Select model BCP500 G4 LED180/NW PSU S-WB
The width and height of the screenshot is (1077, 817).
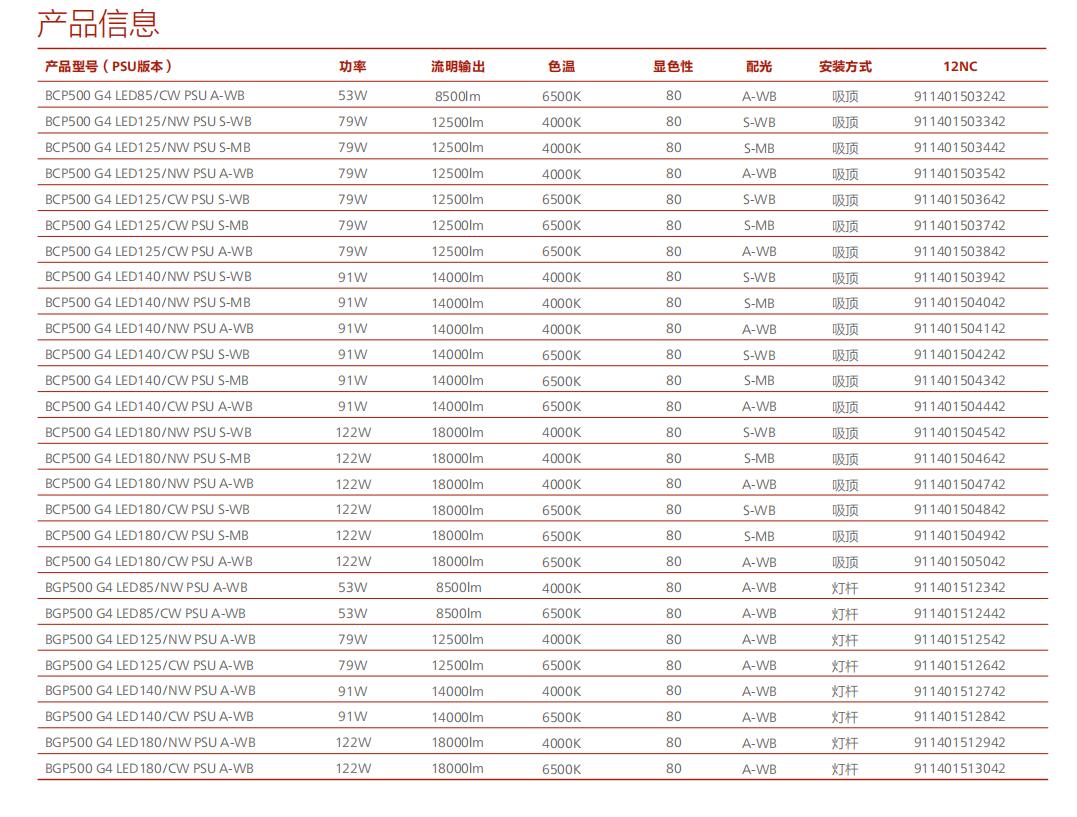click(x=148, y=432)
